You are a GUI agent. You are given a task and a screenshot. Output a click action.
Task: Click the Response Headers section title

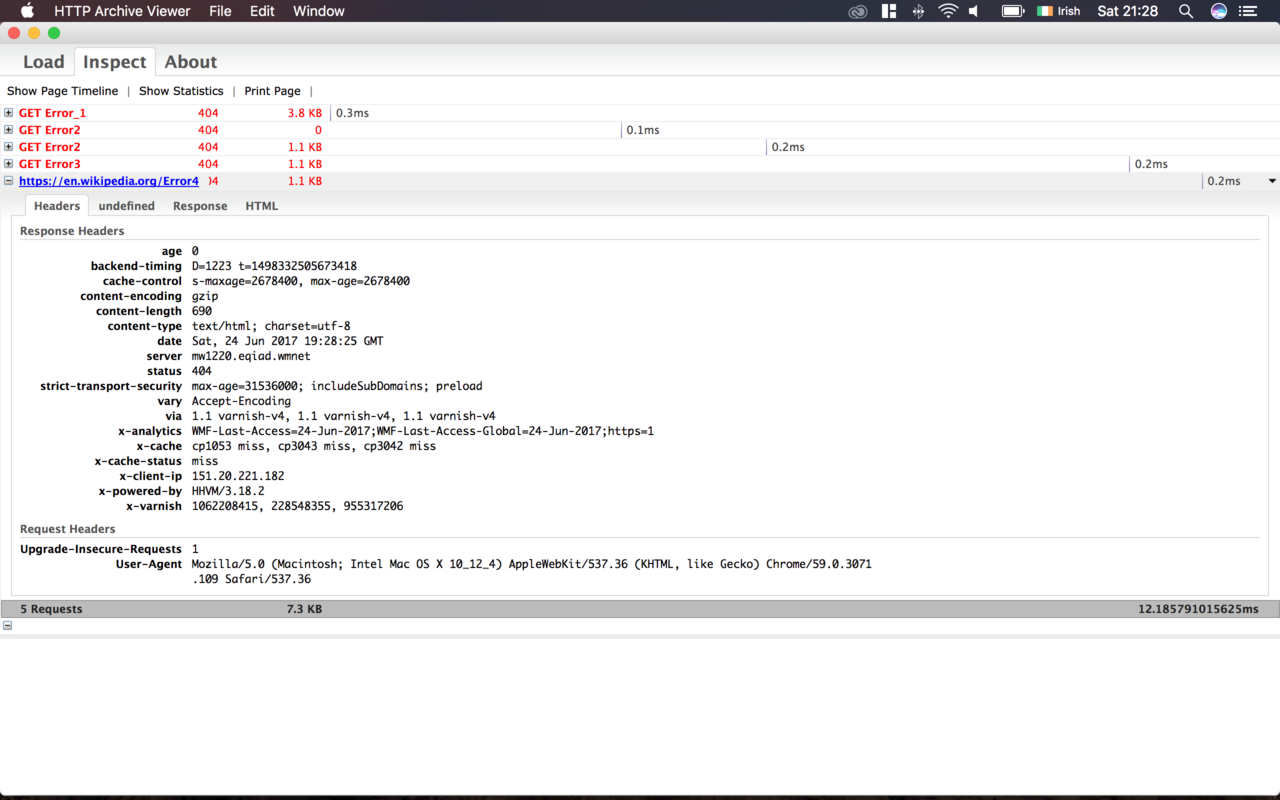click(x=72, y=231)
